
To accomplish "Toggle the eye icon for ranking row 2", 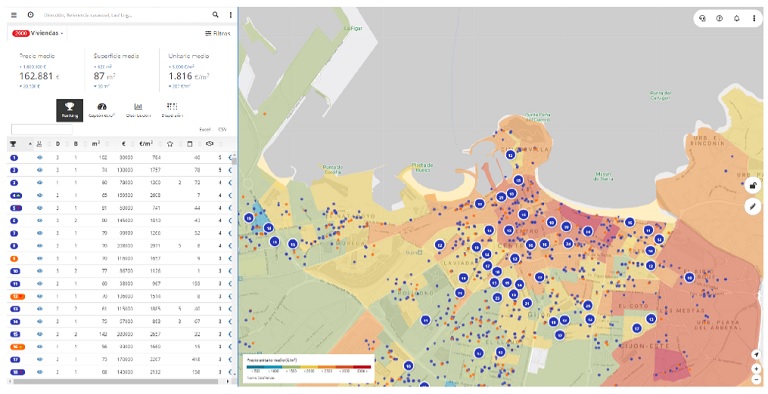I will click(40, 170).
